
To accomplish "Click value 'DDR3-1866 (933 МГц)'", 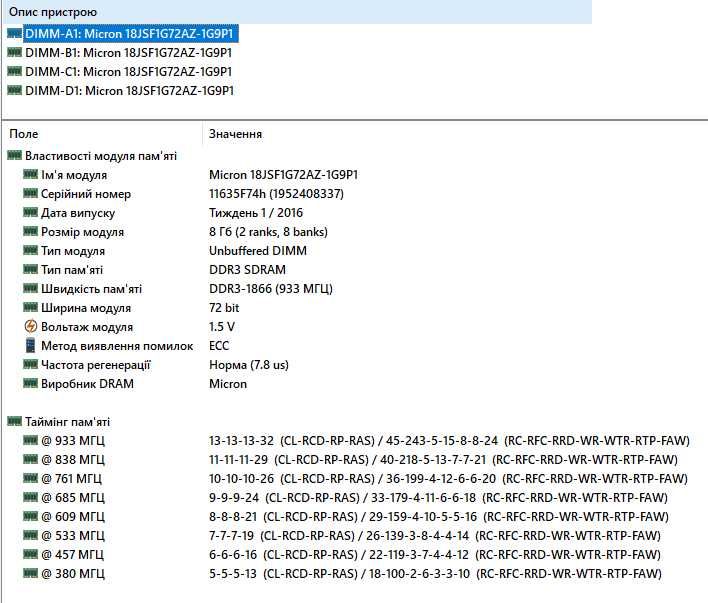I will click(270, 289).
